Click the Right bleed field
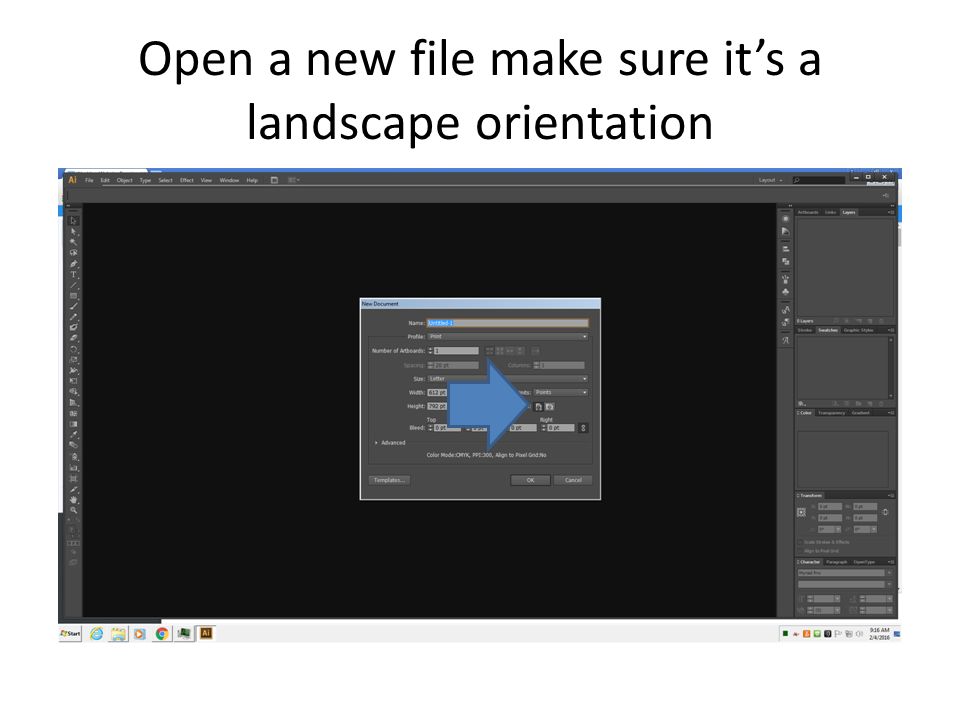This screenshot has height=720, width=960. 561,428
